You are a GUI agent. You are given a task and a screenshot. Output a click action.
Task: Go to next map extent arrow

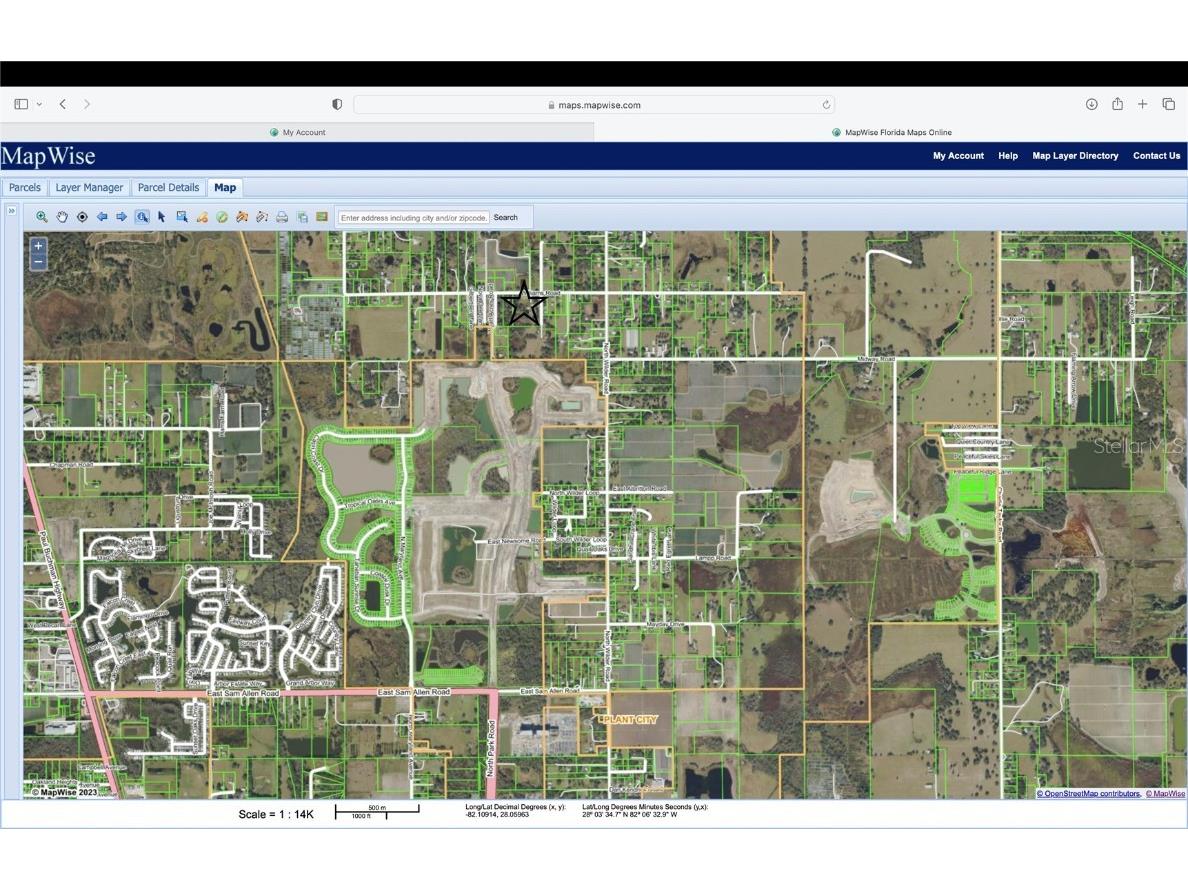[x=121, y=217]
